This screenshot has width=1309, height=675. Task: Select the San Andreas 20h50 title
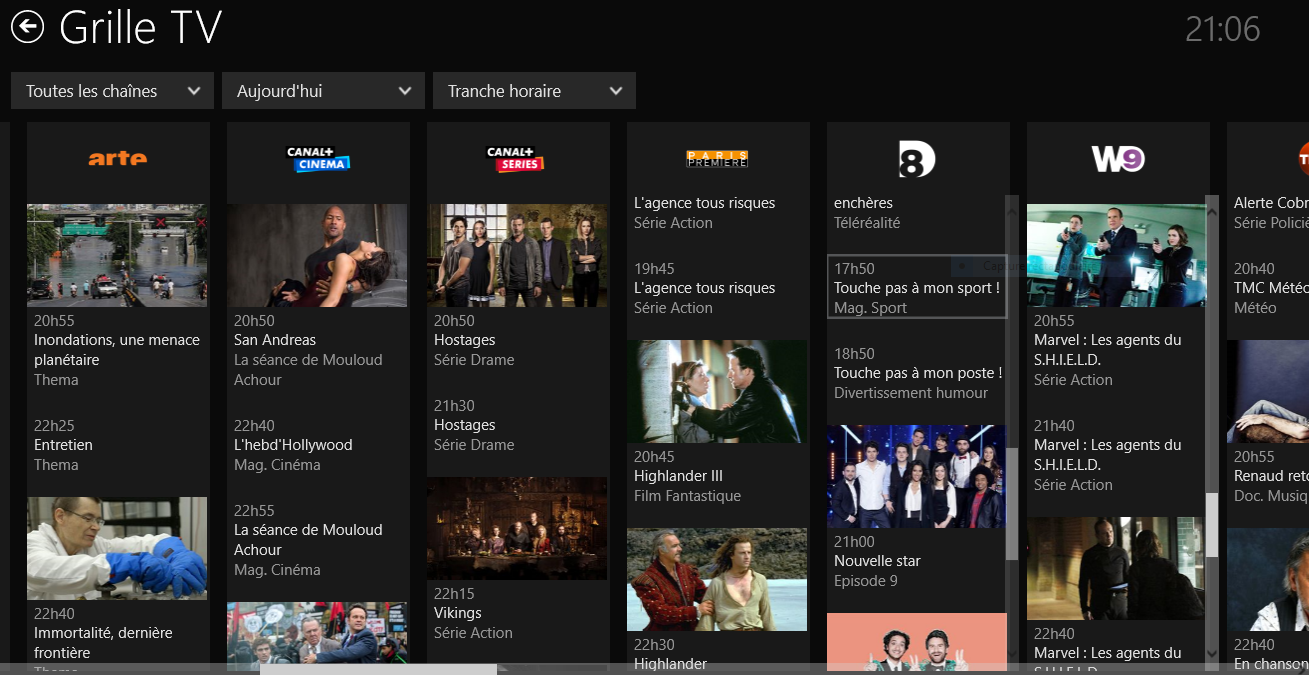point(275,340)
